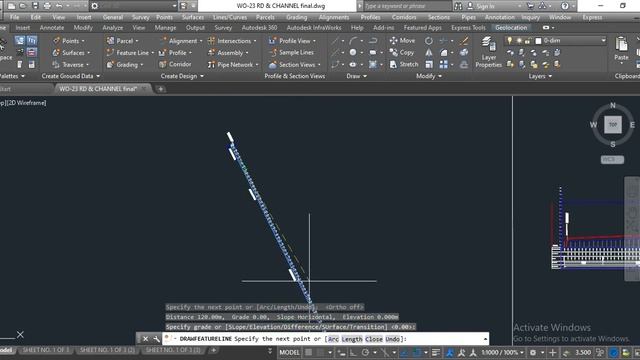
Task: Click the Copy tool
Action: click(x=402, y=52)
